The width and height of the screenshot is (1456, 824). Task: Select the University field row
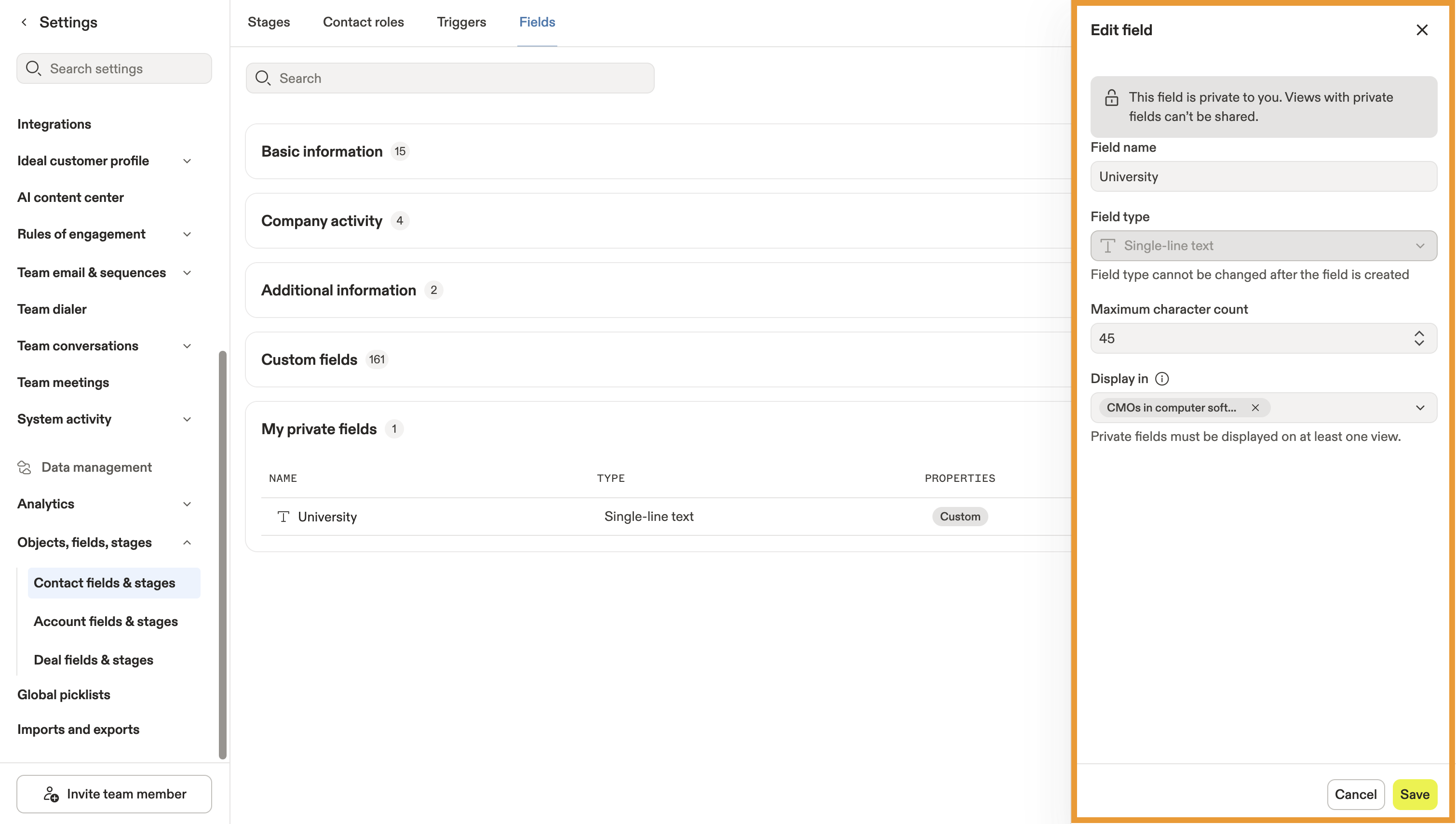tap(665, 517)
